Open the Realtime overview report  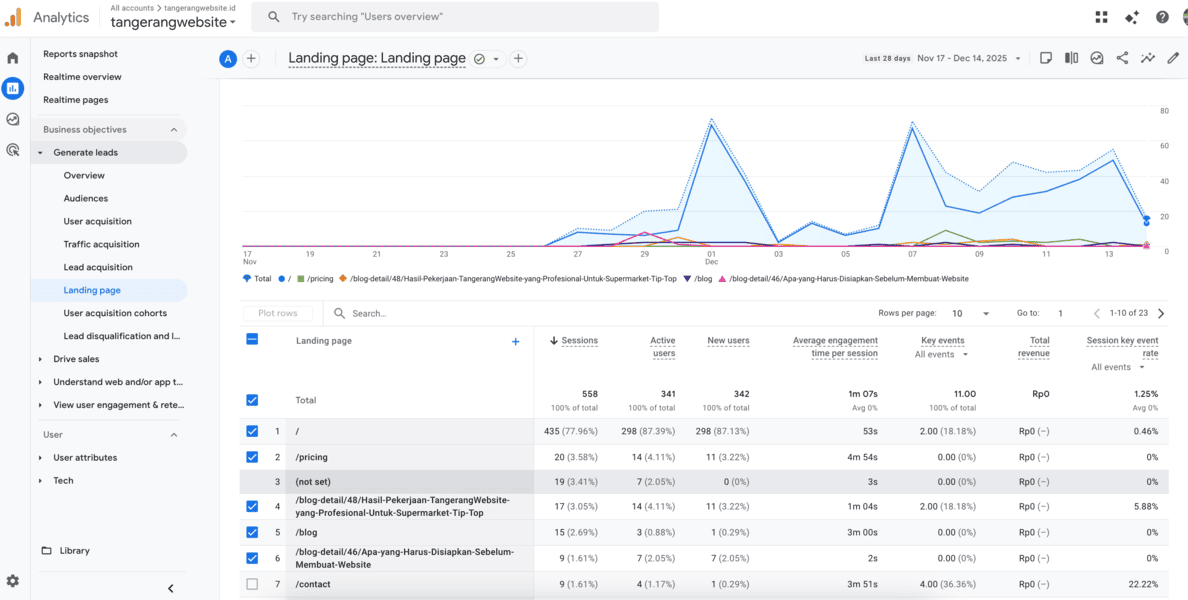pos(82,77)
